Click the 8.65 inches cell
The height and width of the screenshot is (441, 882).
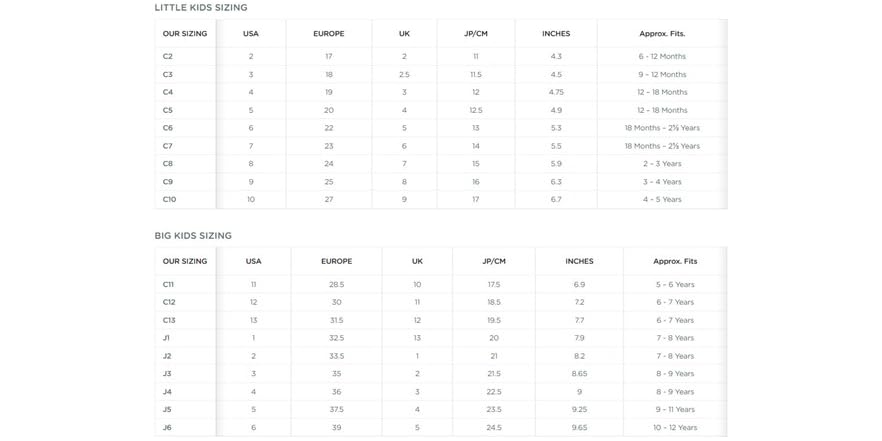[x=579, y=374]
